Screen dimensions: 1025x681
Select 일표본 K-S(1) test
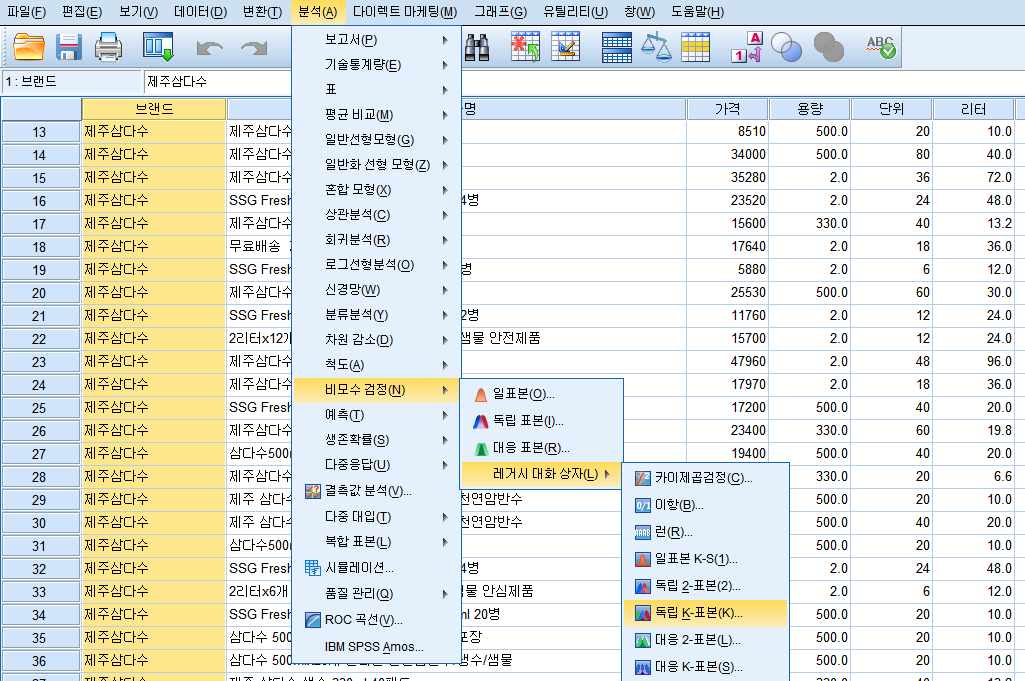point(705,559)
